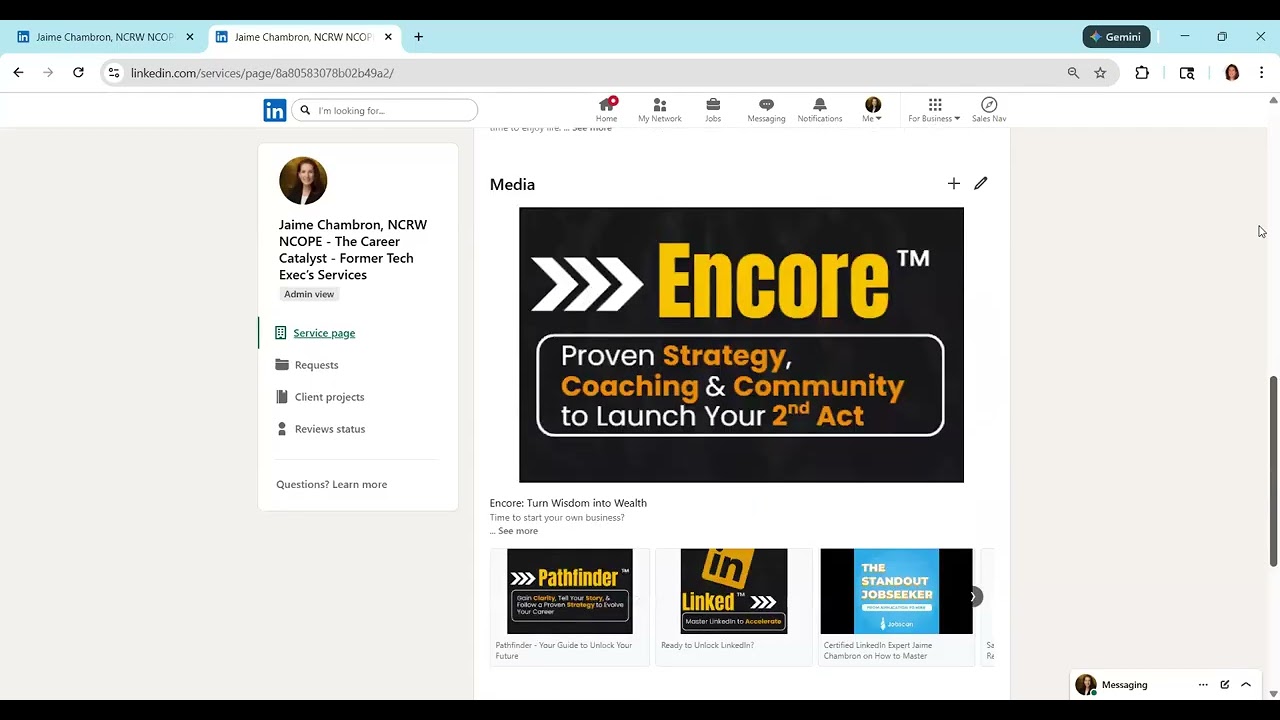
Task: Go back in browser
Action: pyautogui.click(x=18, y=73)
